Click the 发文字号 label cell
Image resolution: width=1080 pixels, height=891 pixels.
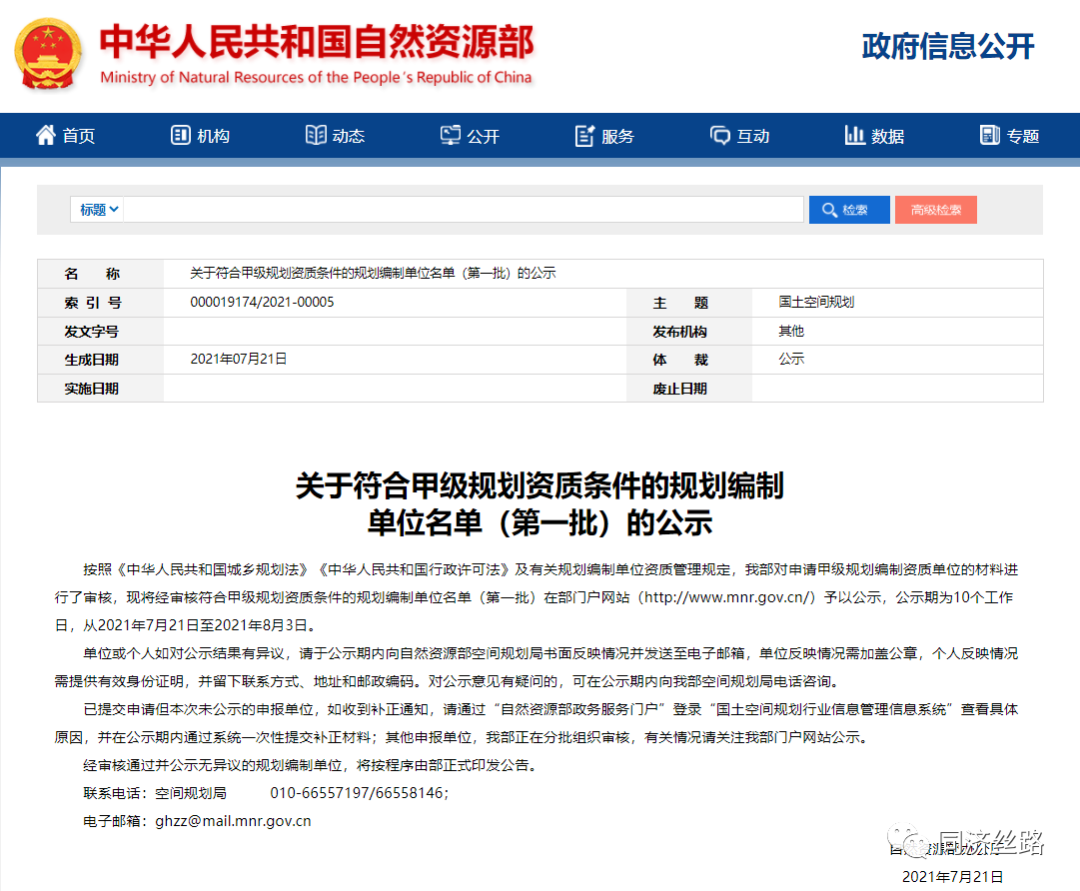pos(101,331)
